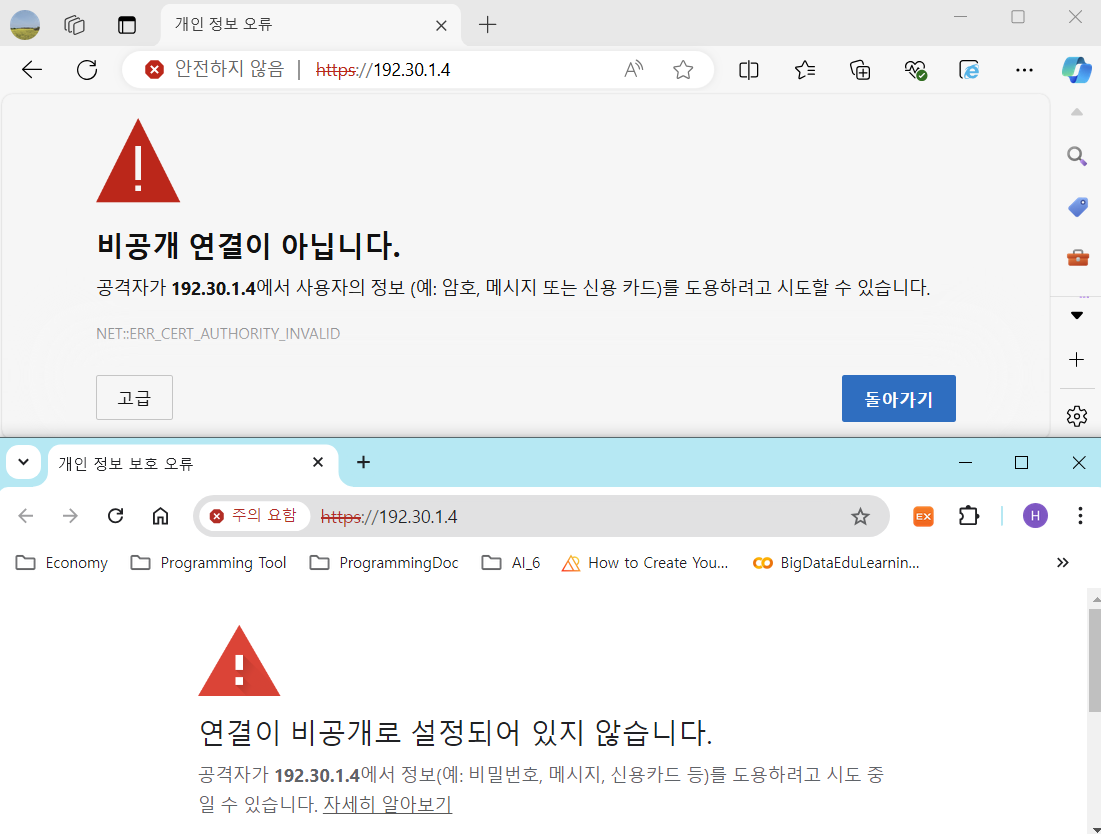Click the blue 돌아가기 button
Screen dimensions: 1101x834
pos(898,399)
